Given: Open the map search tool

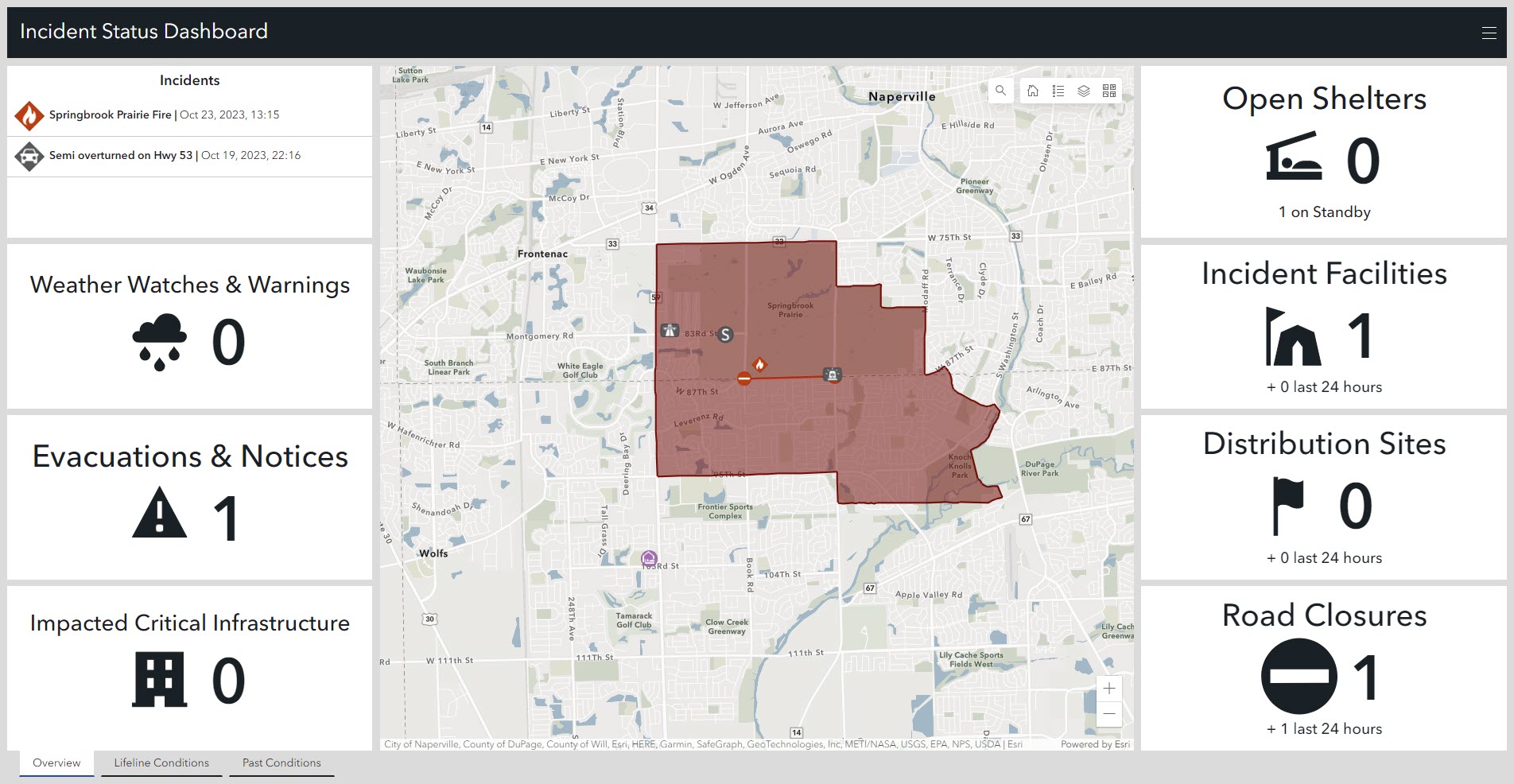Looking at the screenshot, I should pyautogui.click(x=1000, y=91).
